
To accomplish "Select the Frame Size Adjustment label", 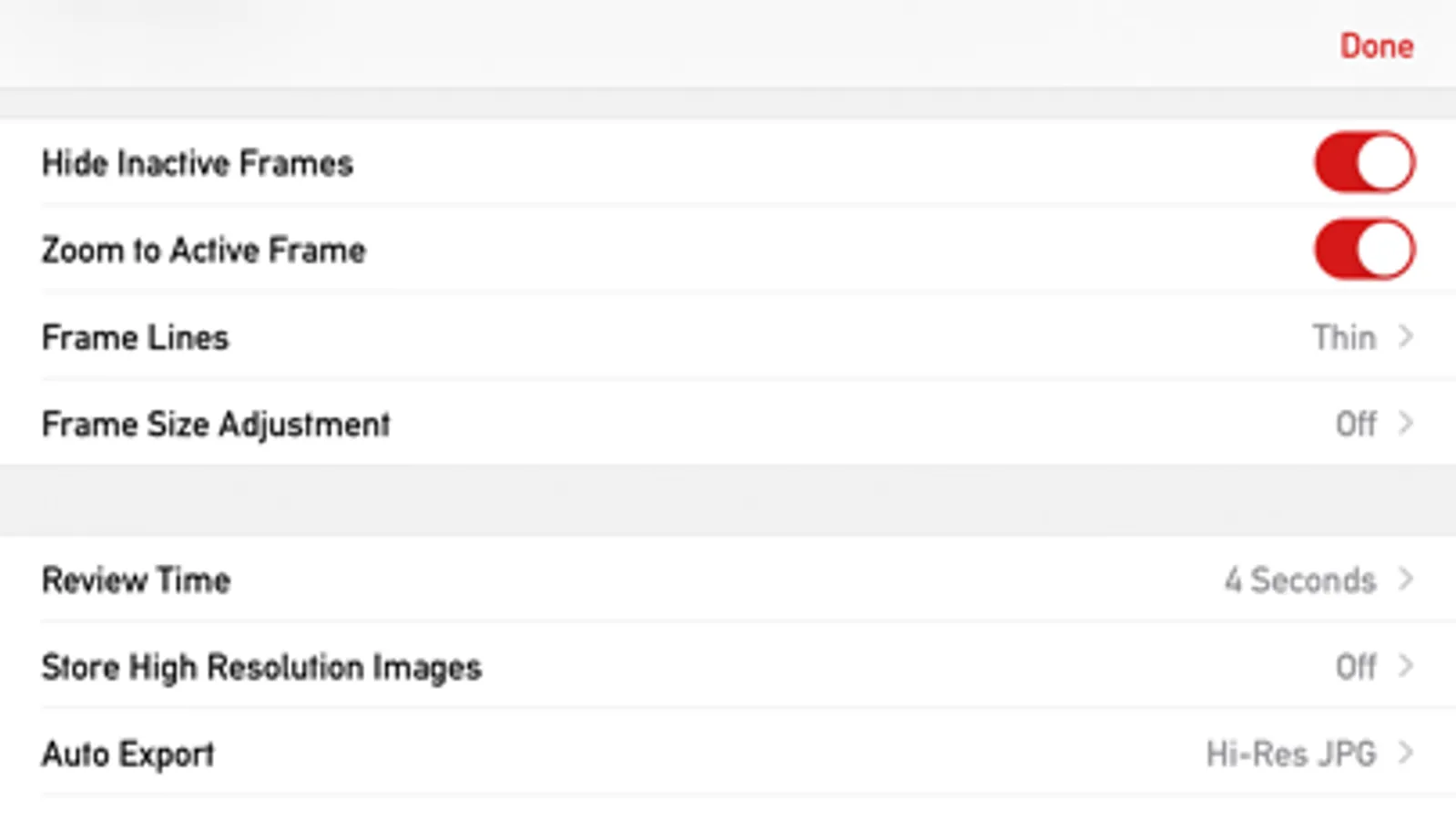I will pyautogui.click(x=216, y=425).
